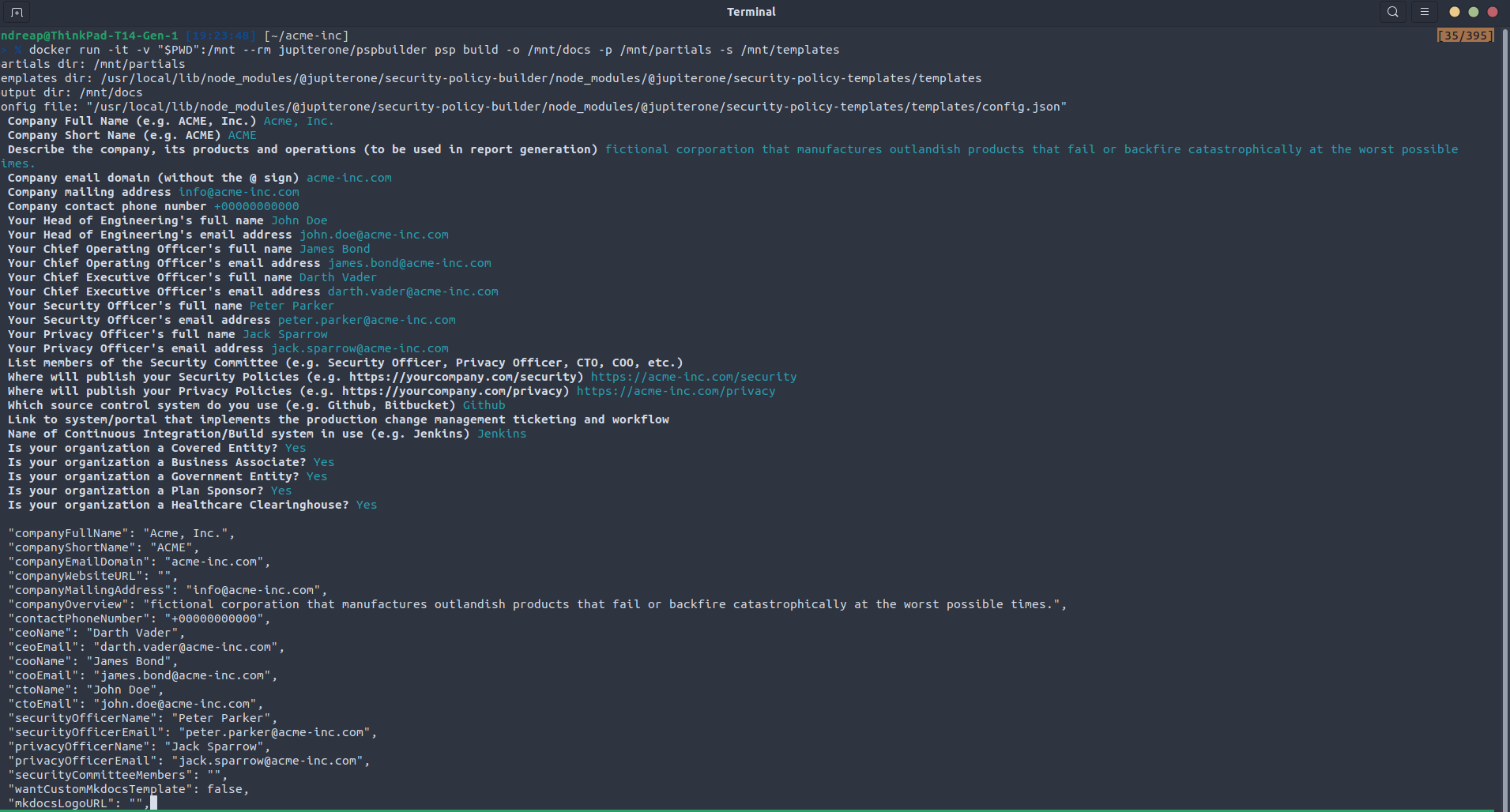
Task: Click the vertical scrollbar on the right edge
Action: [x=1504, y=395]
